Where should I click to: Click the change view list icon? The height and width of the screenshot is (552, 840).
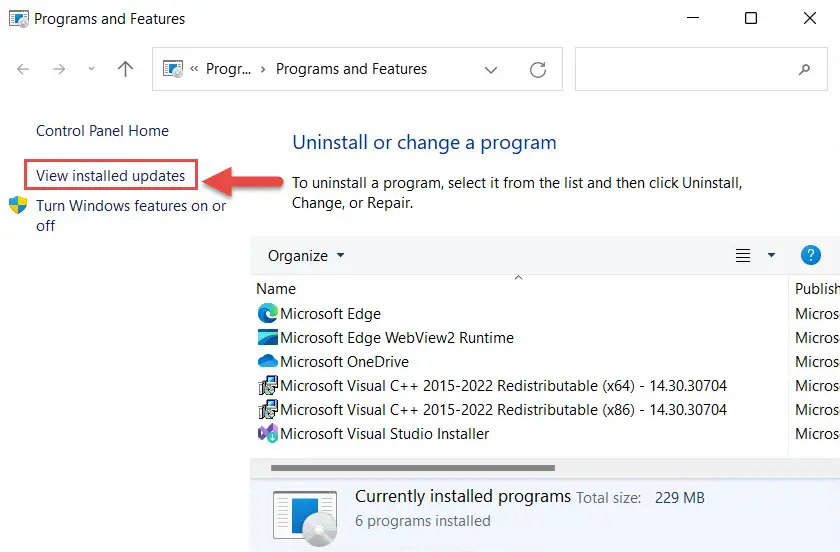click(742, 256)
